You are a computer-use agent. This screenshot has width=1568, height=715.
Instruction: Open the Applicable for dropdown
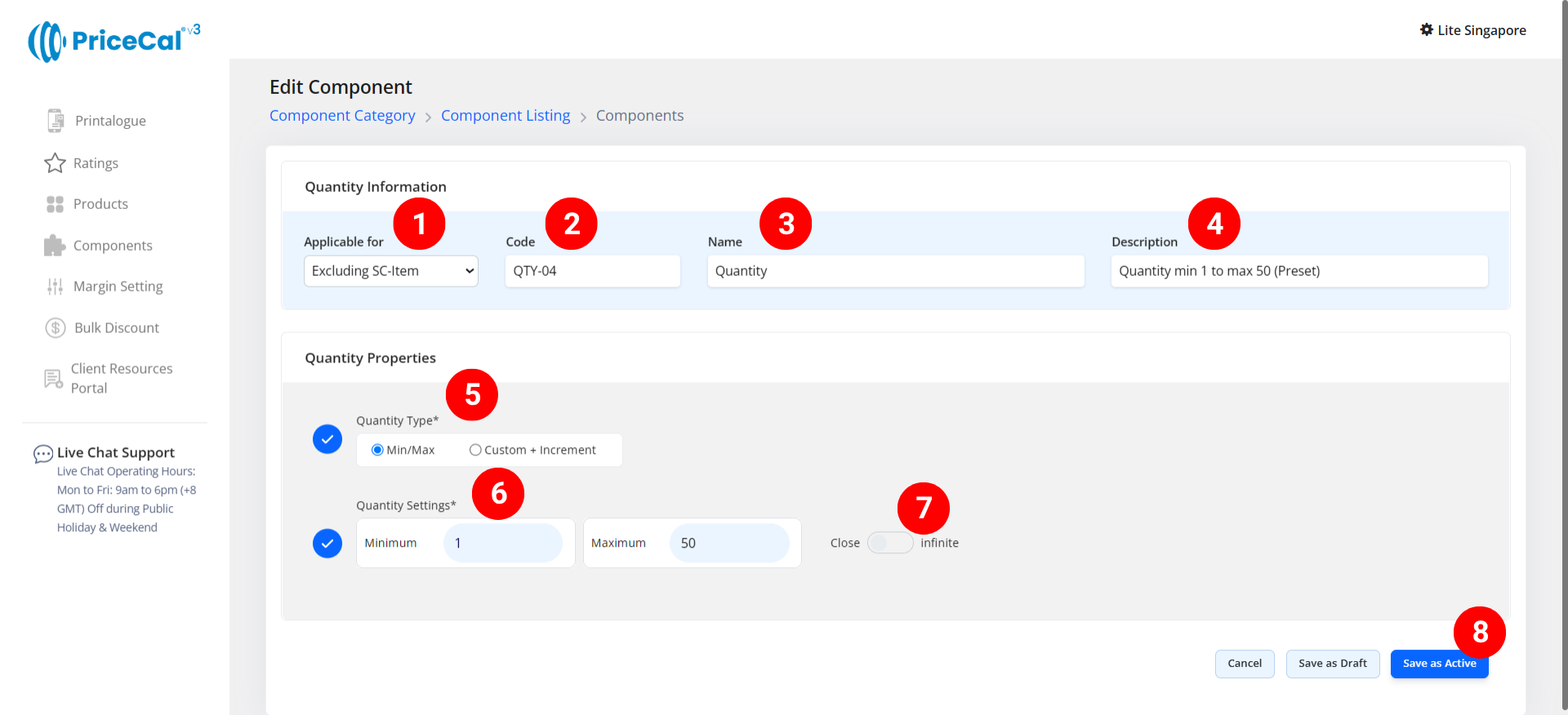coord(390,271)
